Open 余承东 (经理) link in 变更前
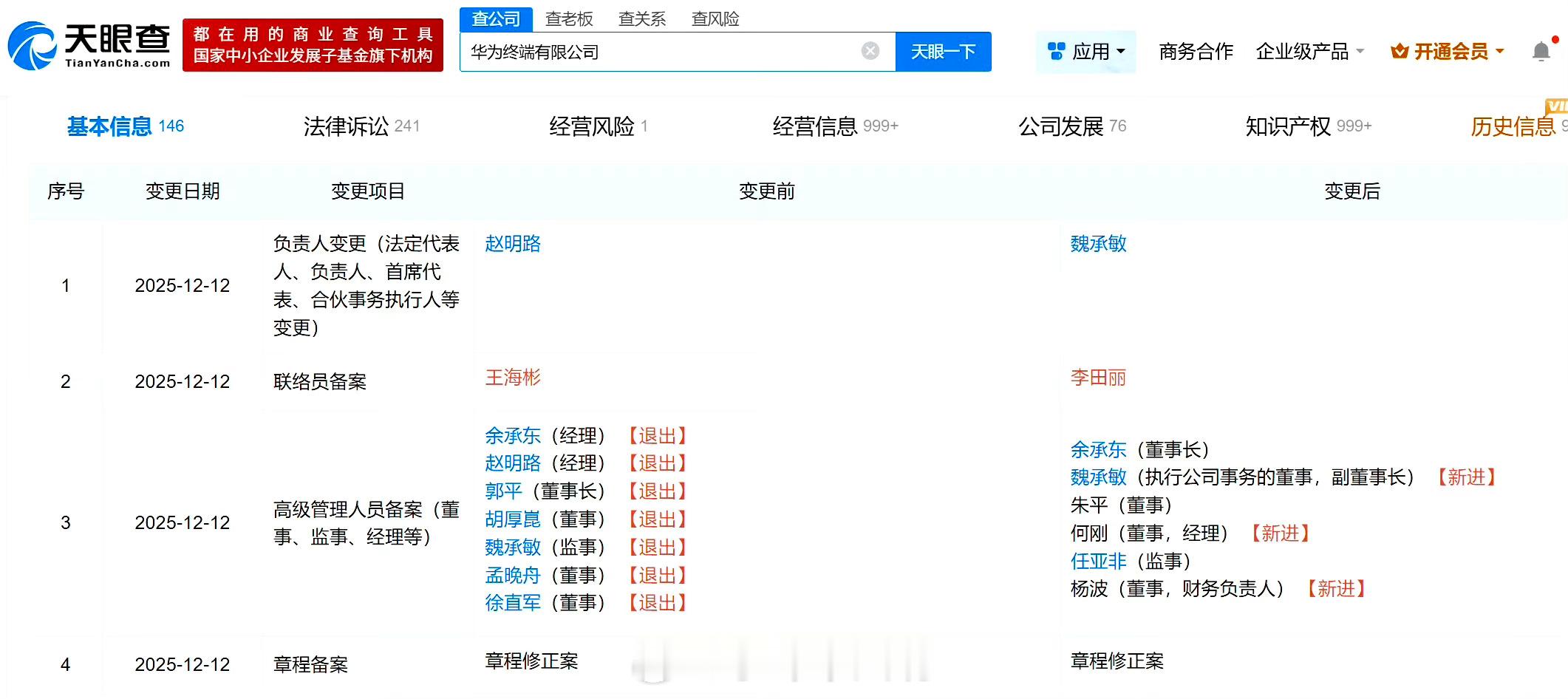Screen dimensions: 1568x699 (513, 436)
